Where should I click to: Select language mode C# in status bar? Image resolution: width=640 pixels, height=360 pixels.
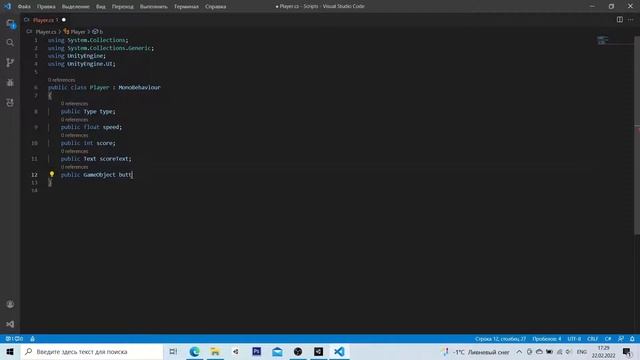(608, 339)
